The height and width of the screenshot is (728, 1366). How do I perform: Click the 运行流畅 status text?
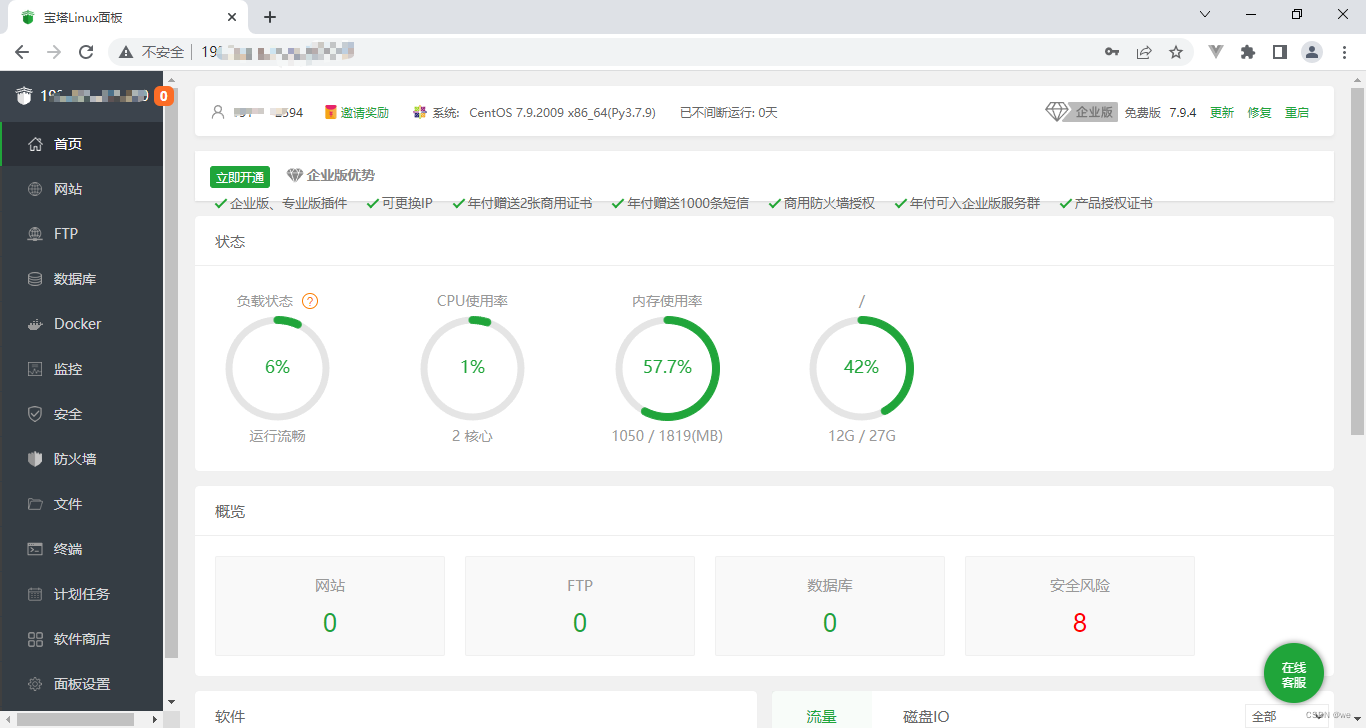(277, 436)
